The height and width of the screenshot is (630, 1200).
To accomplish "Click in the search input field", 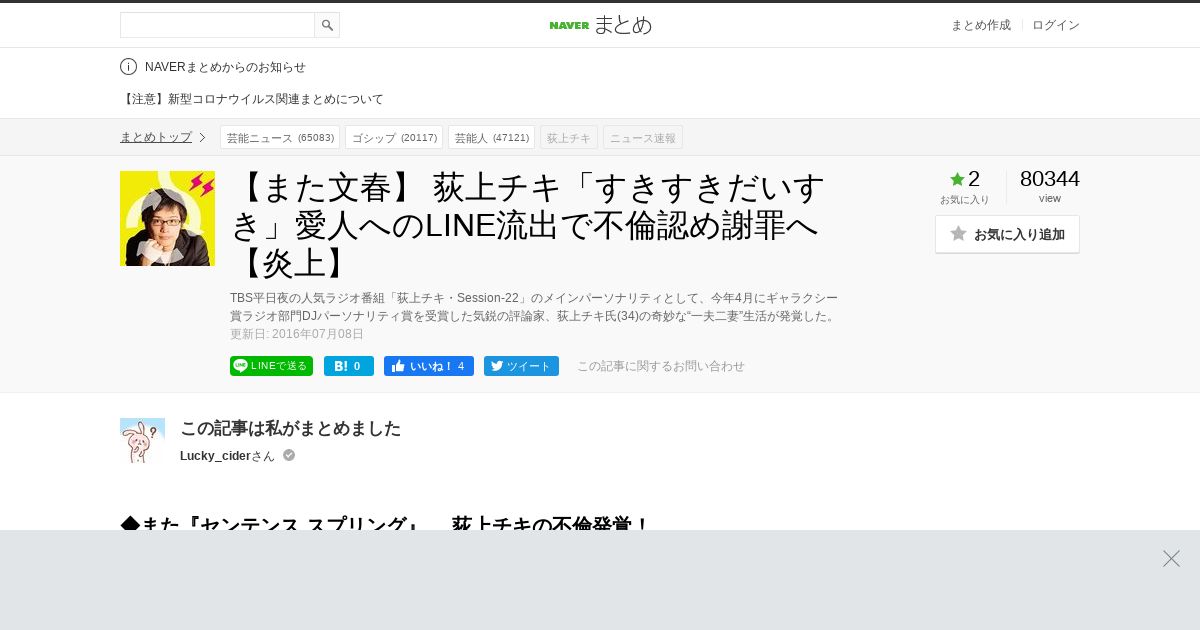I will click(217, 25).
